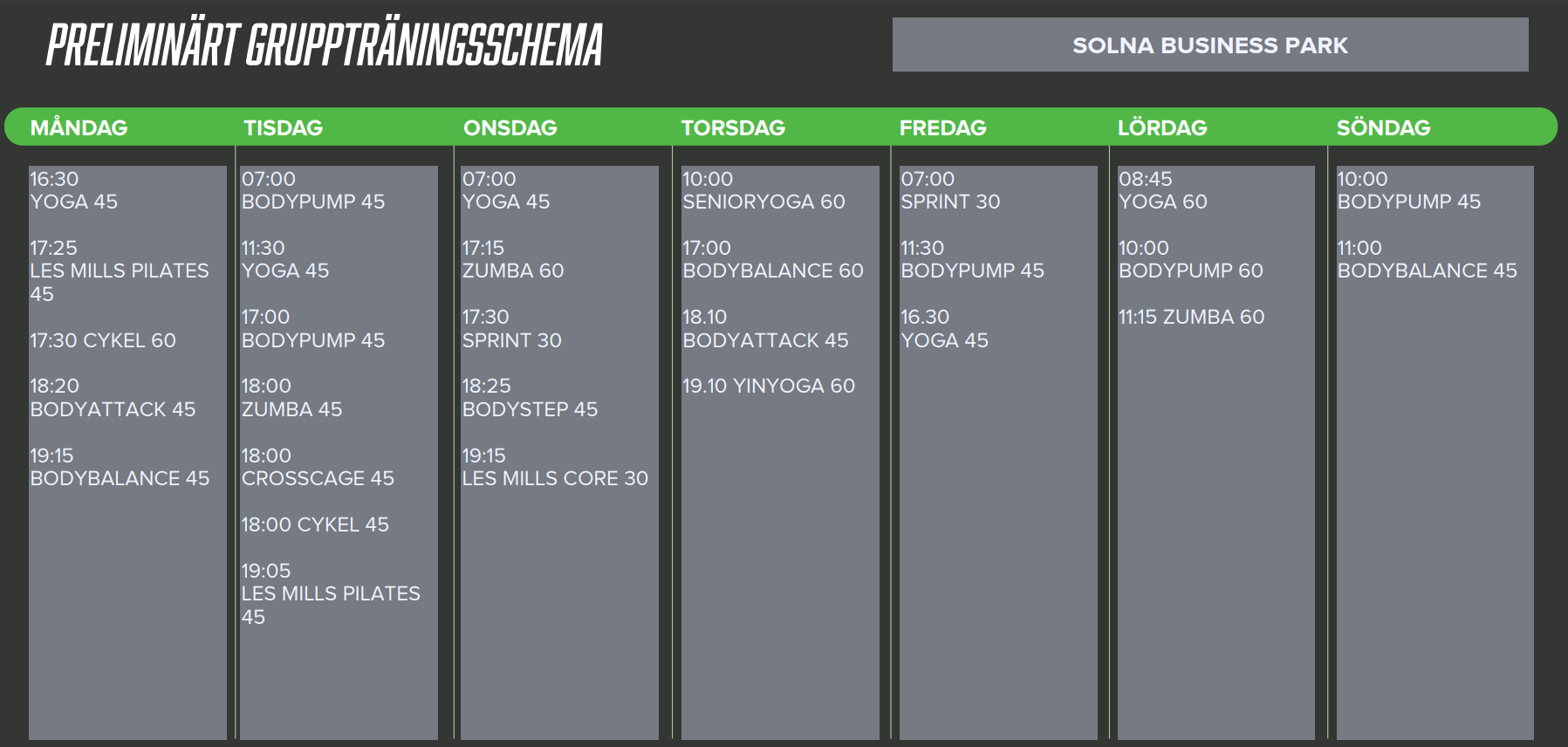Click Tuesday's 18:00 Cykel 45 entry
1568x747 pixels.
(x=315, y=524)
